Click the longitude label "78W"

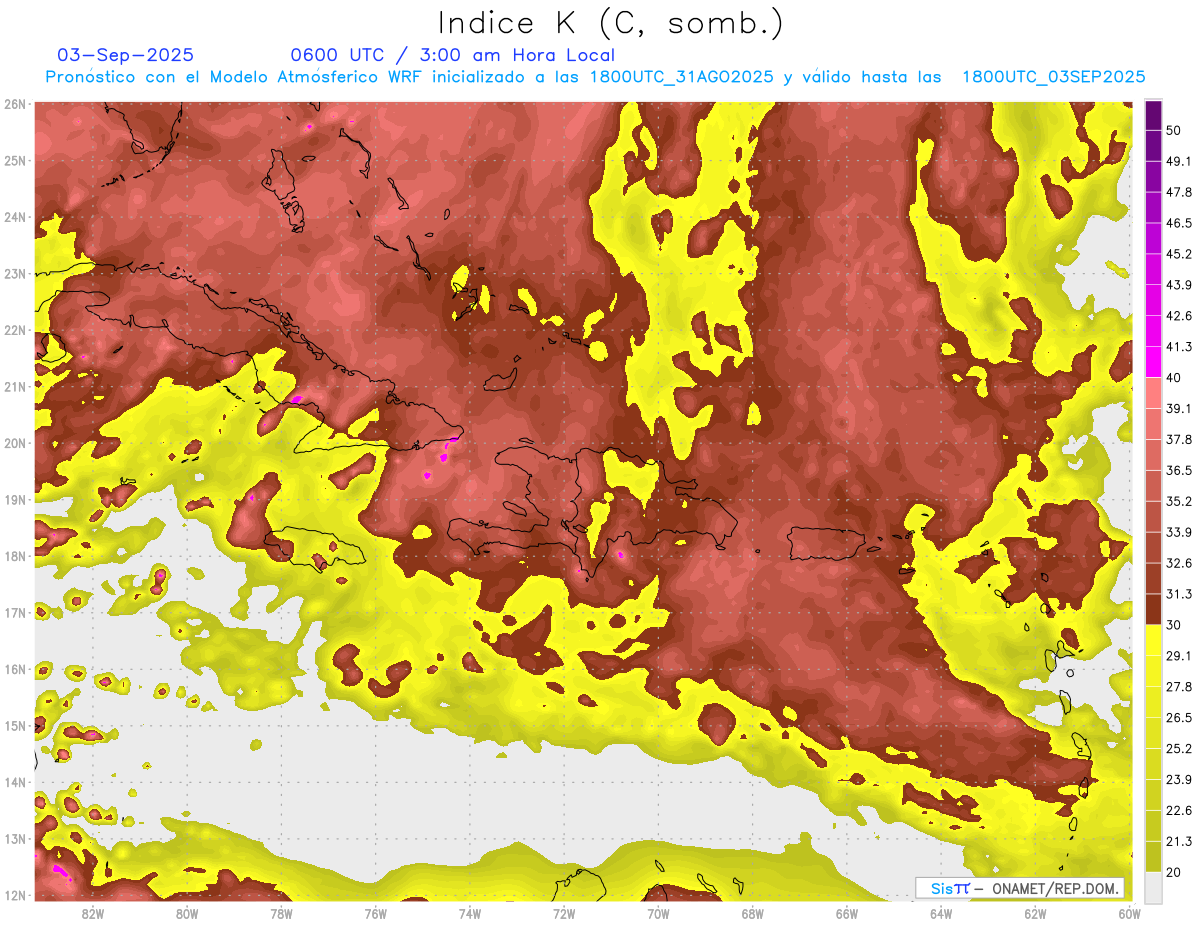click(281, 913)
